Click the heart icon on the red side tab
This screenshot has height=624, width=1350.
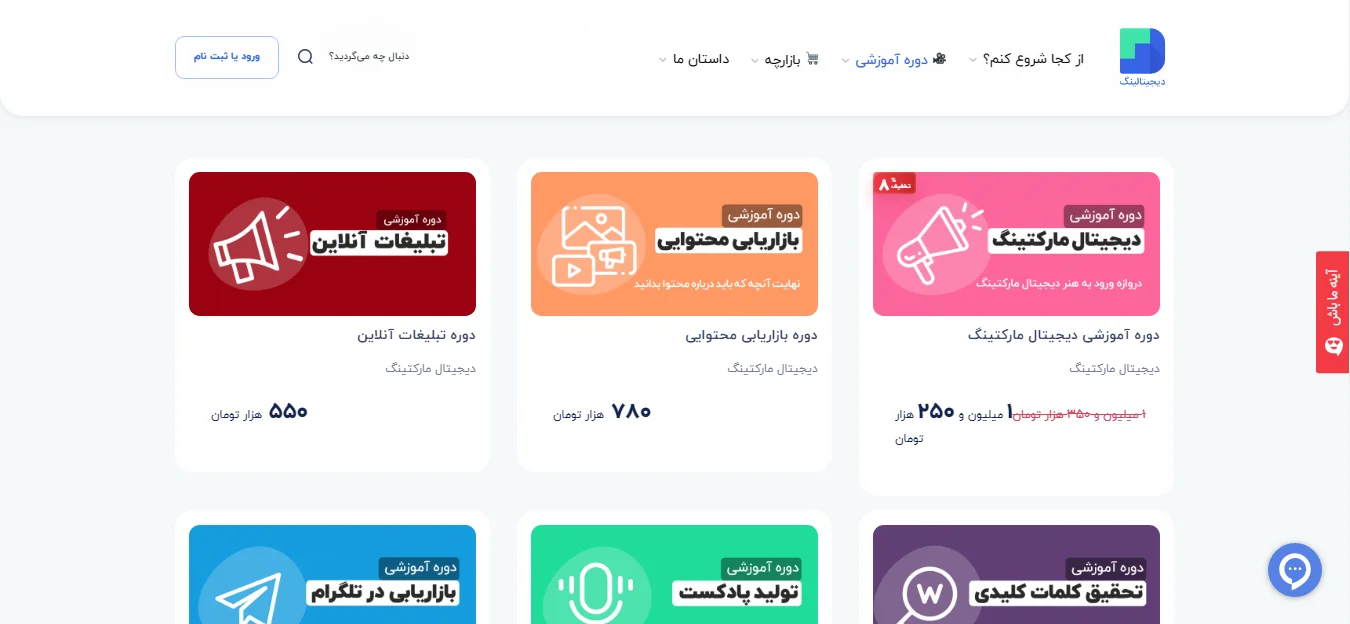[x=1332, y=347]
